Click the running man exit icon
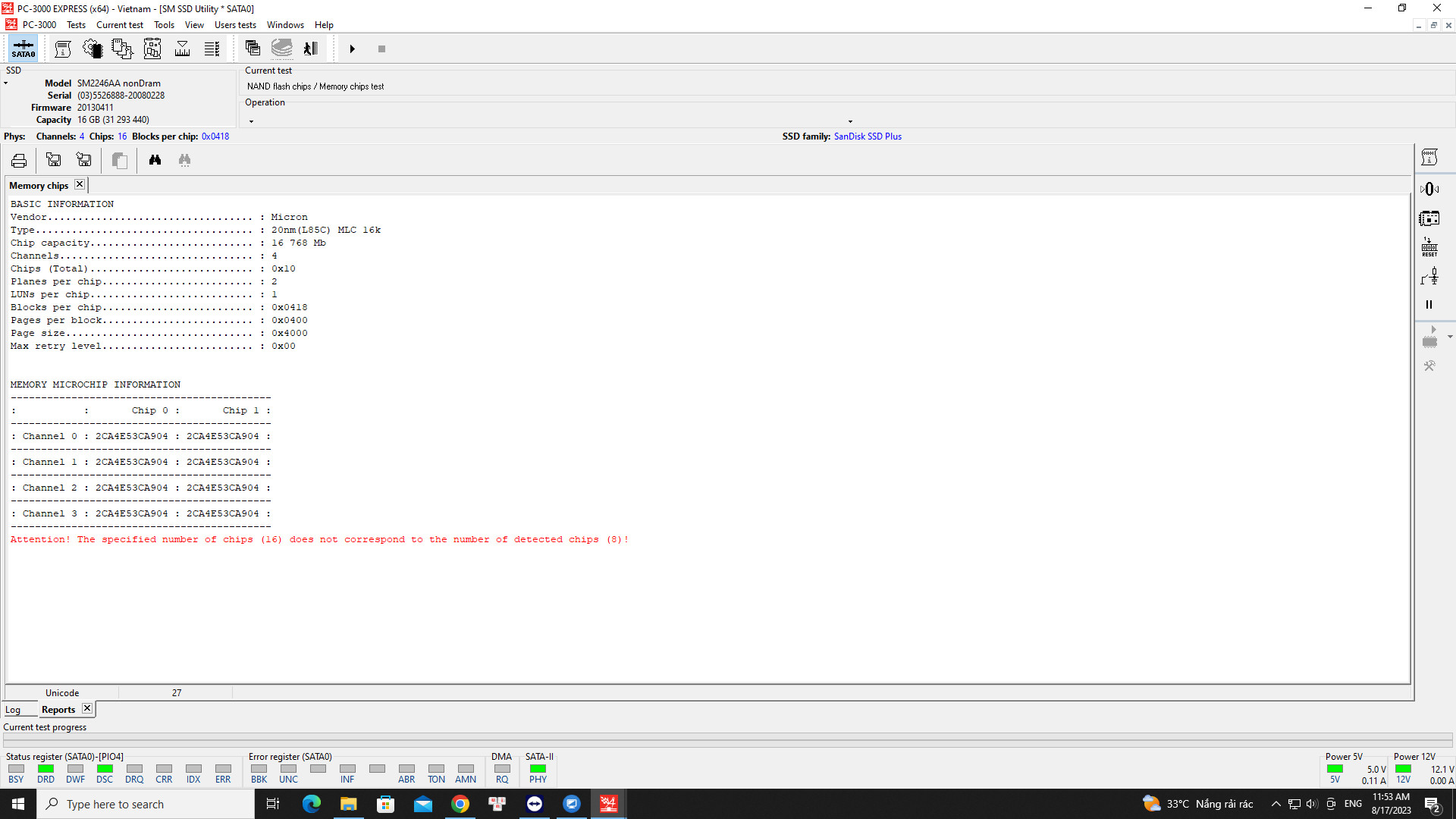Image resolution: width=1456 pixels, height=819 pixels. pyautogui.click(x=311, y=49)
